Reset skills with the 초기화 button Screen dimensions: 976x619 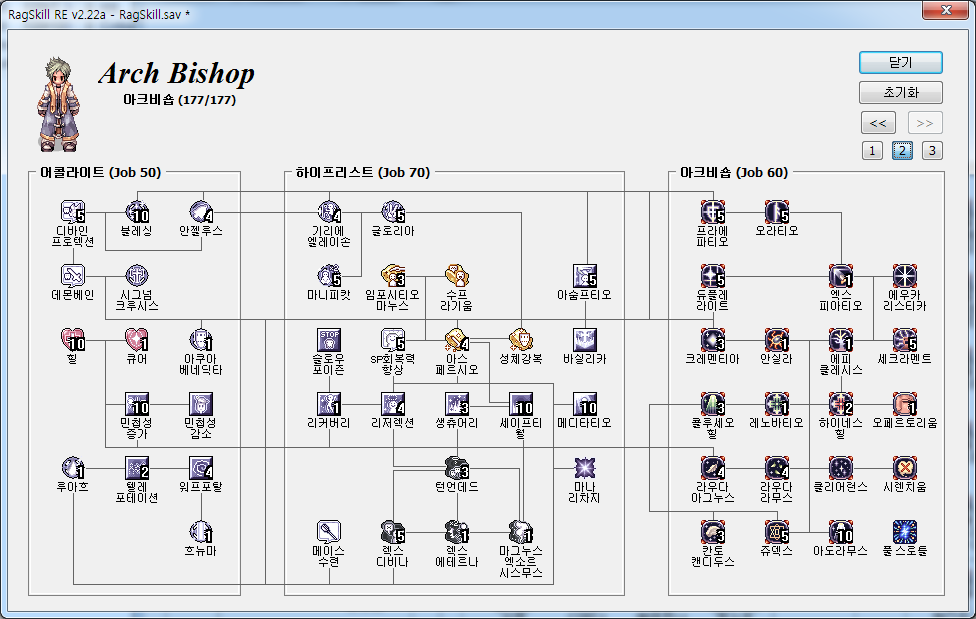[x=901, y=92]
